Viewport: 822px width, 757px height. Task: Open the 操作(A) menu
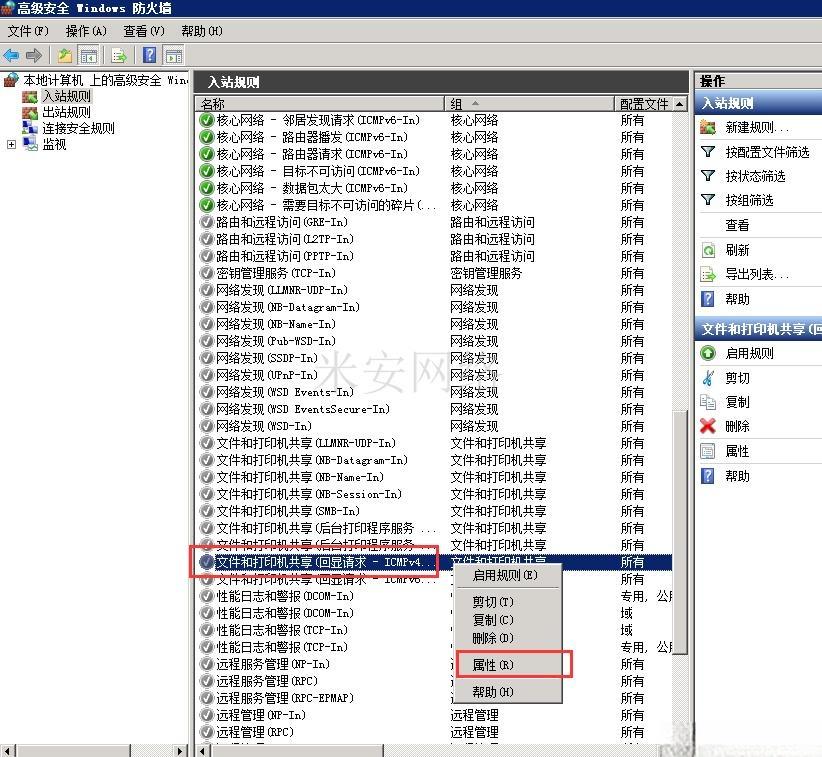(x=86, y=31)
